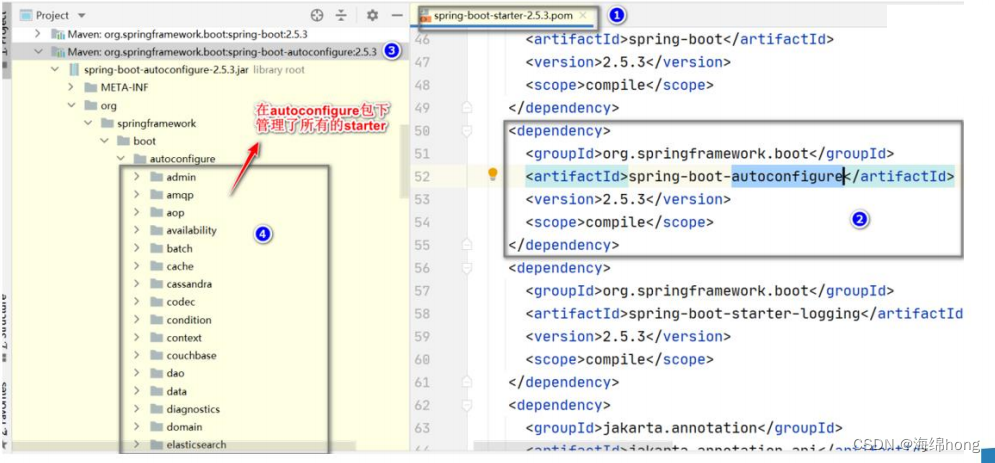
Task: Click highlighted autoconfigure text on line 52
Action: 787,176
